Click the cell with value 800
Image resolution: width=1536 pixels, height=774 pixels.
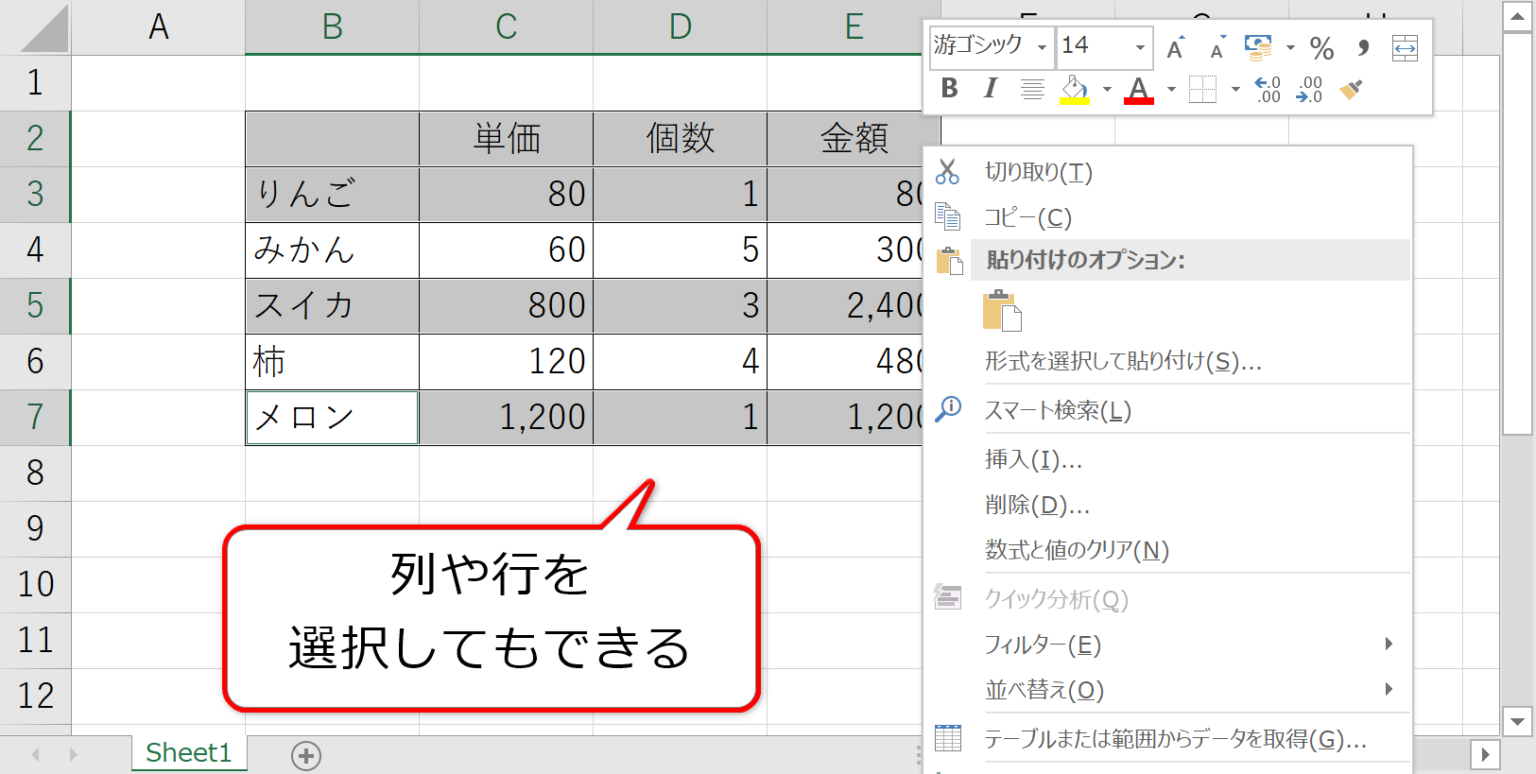click(x=506, y=305)
